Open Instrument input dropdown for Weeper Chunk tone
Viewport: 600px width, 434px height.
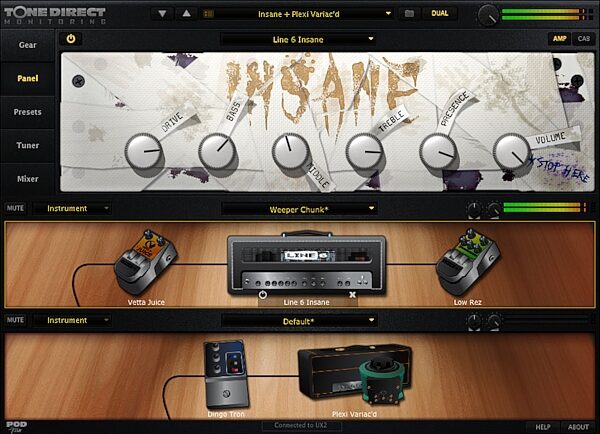coord(73,209)
